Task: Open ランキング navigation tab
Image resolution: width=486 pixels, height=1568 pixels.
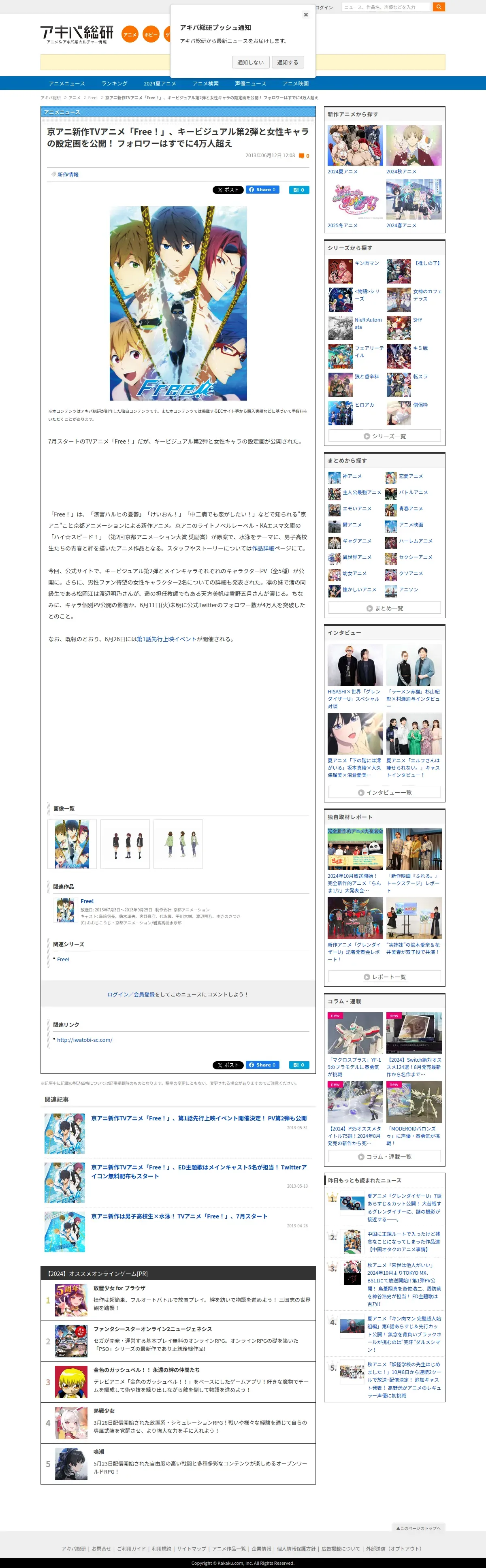Action: click(114, 83)
